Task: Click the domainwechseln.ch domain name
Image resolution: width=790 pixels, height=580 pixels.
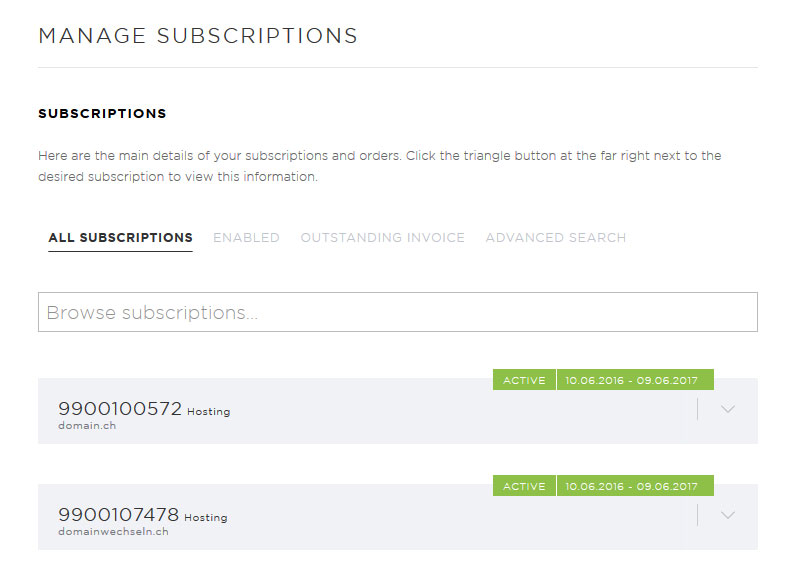Action: pos(113,531)
